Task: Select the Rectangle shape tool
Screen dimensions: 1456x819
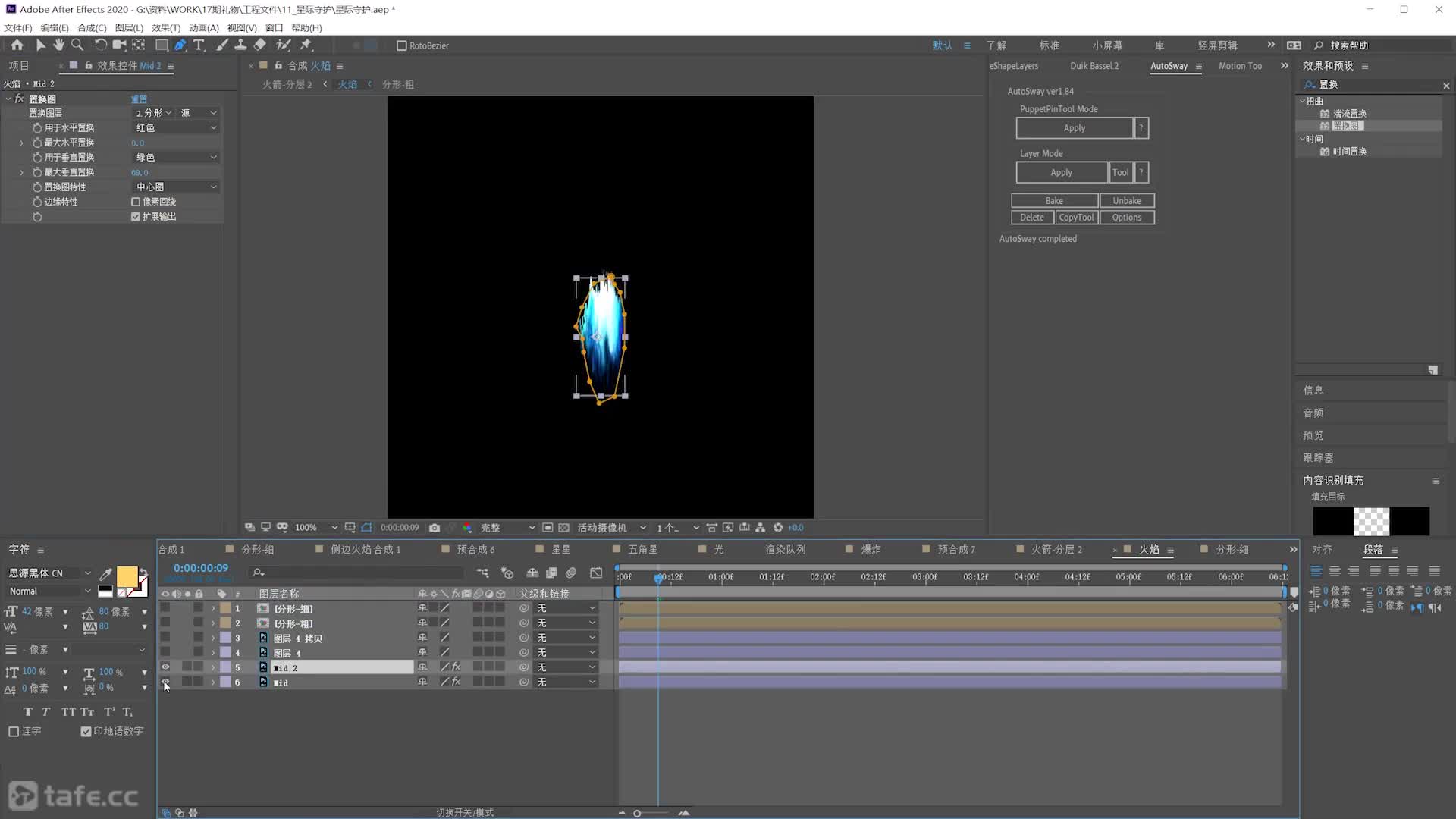Action: [162, 45]
